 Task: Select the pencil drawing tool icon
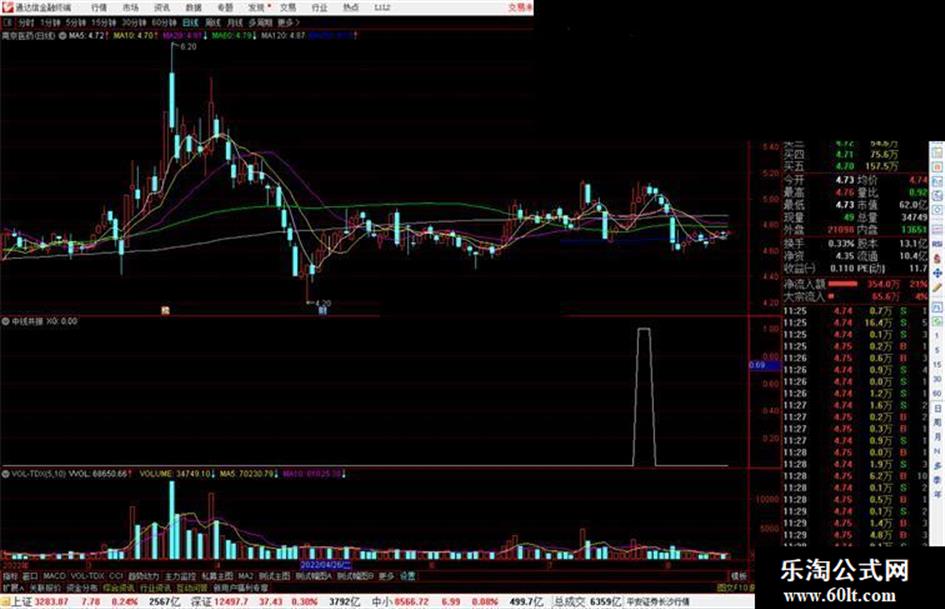tap(937, 289)
